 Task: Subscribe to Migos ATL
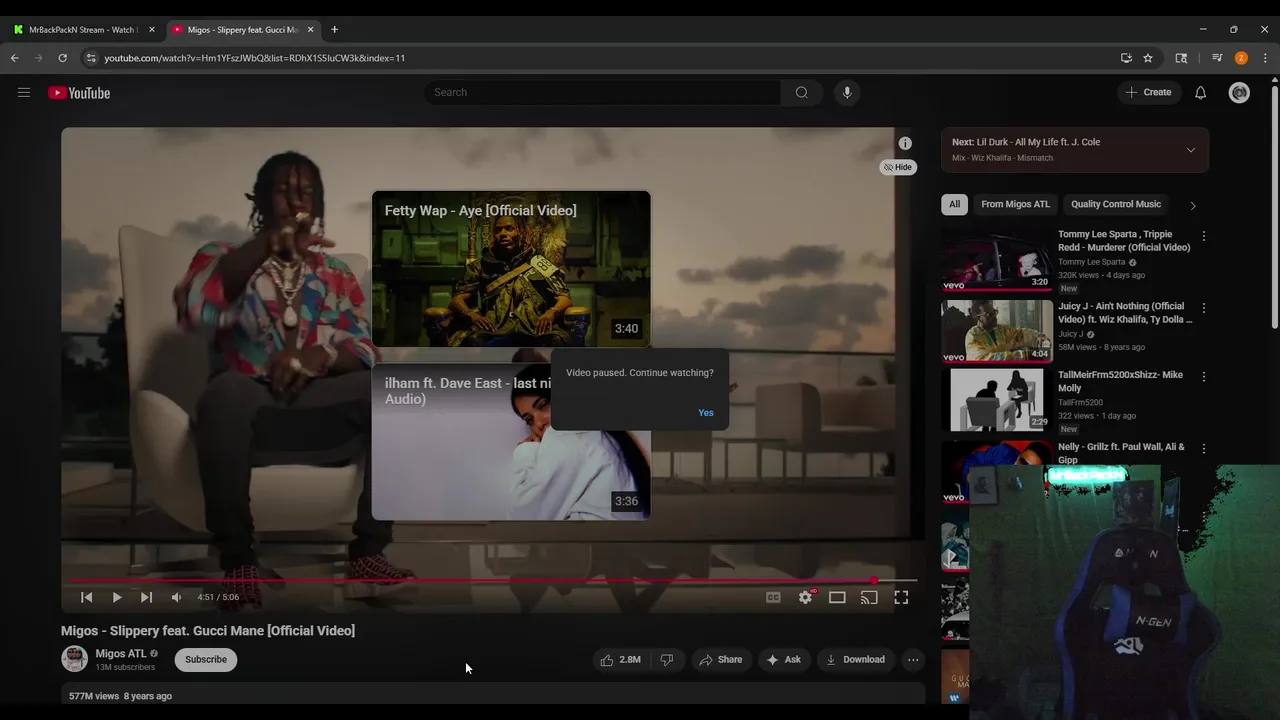point(206,659)
